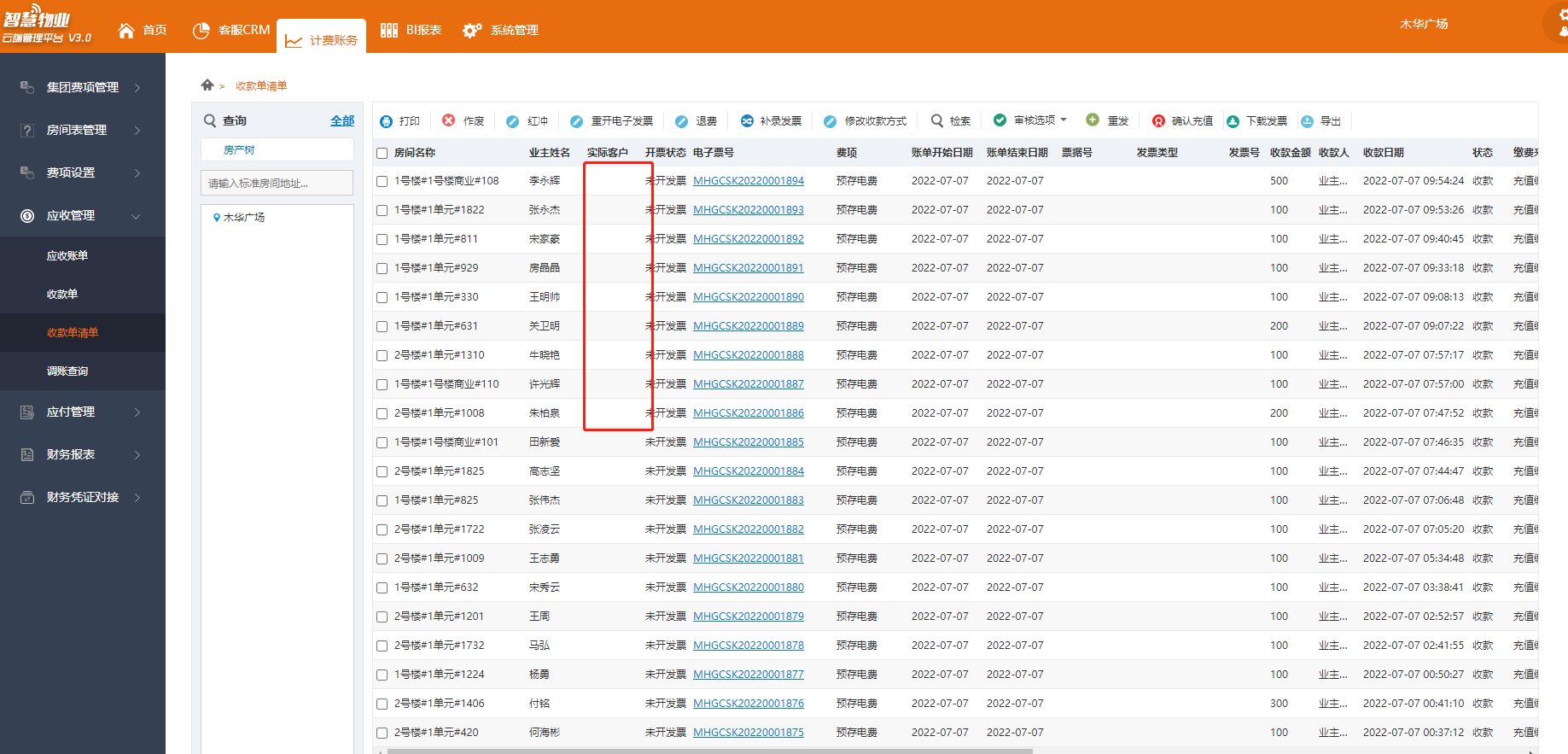Check the row for 1号楼#1号楼商业#108

click(x=382, y=182)
